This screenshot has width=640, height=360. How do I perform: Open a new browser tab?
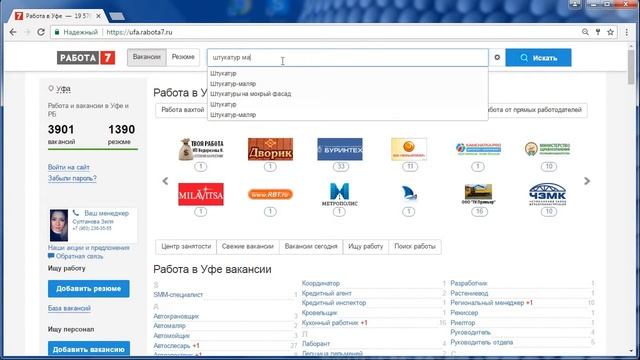click(117, 16)
